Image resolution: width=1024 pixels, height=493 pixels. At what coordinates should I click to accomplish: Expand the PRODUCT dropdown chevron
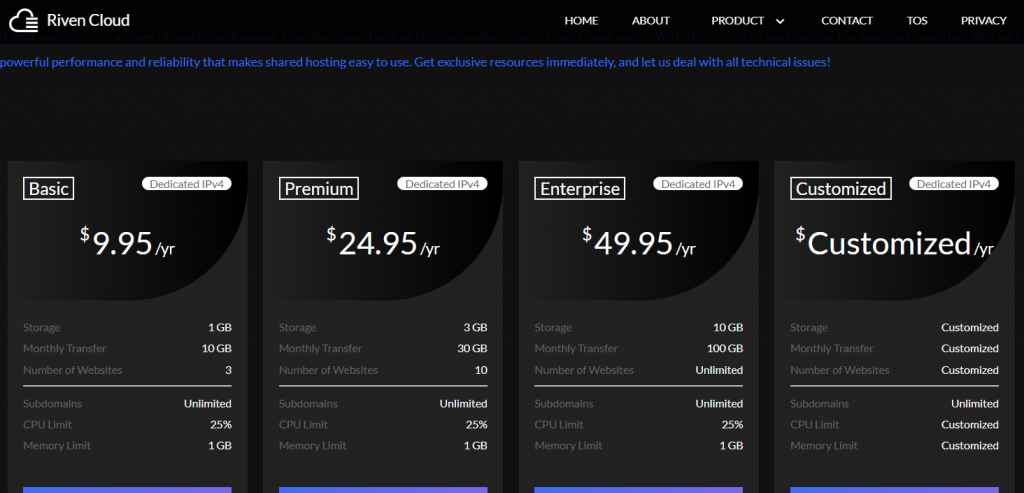pos(780,21)
